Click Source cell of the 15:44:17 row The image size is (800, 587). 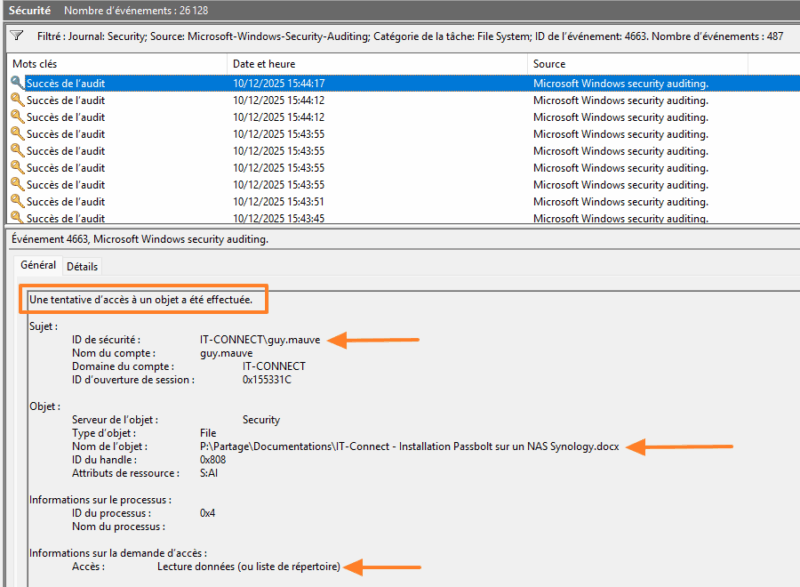click(x=621, y=83)
